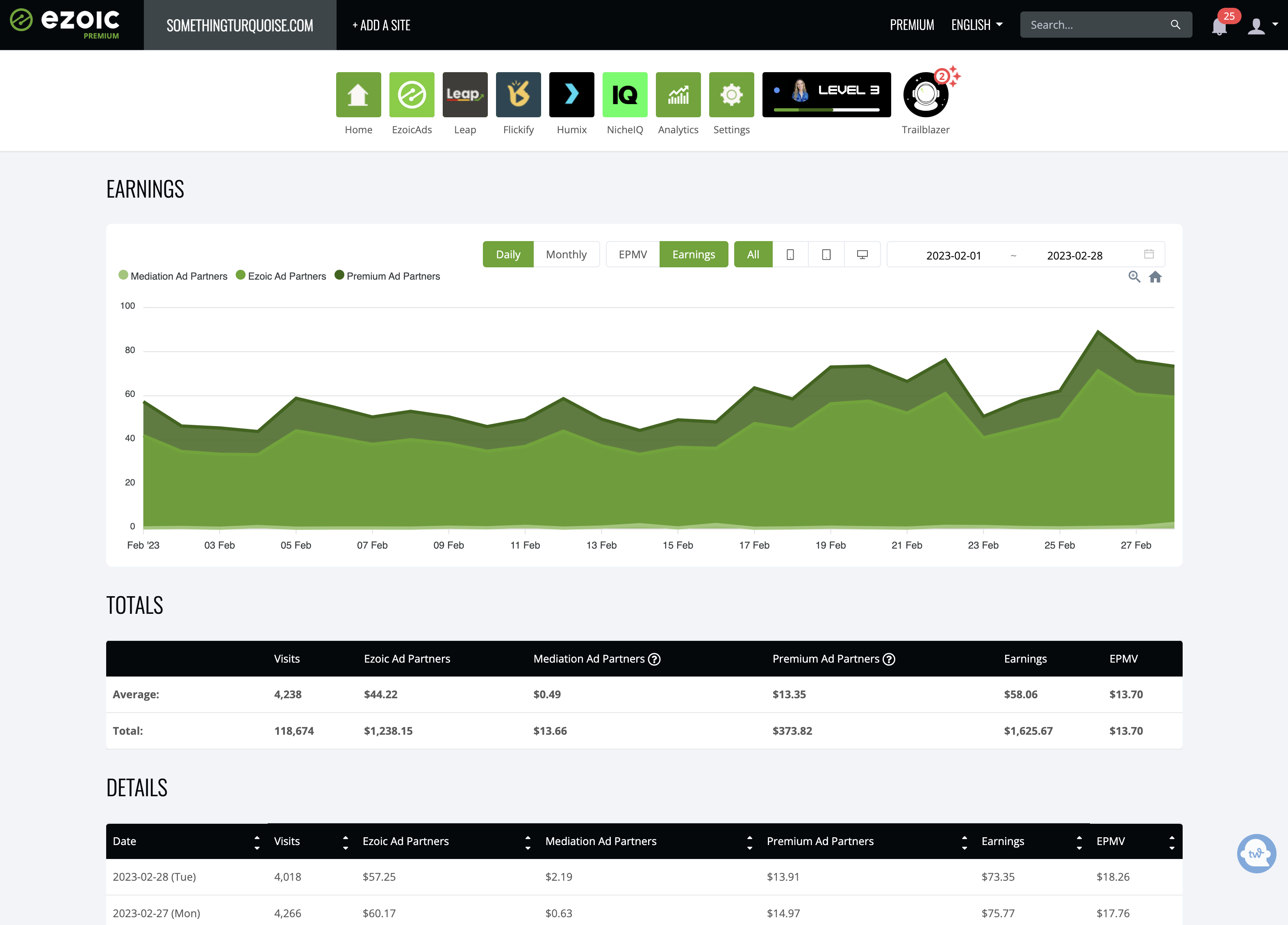Open the date range calendar icon
Image resolution: width=1288 pixels, height=925 pixels.
point(1149,254)
